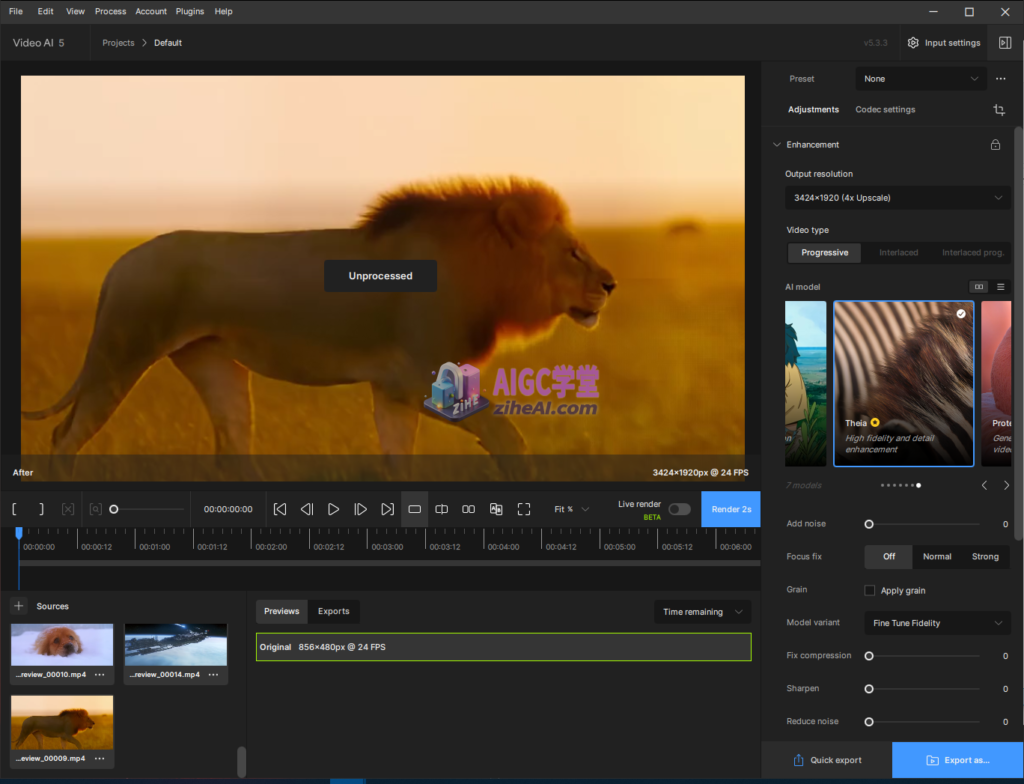Select single view mode
The height and width of the screenshot is (784, 1024).
pos(415,509)
